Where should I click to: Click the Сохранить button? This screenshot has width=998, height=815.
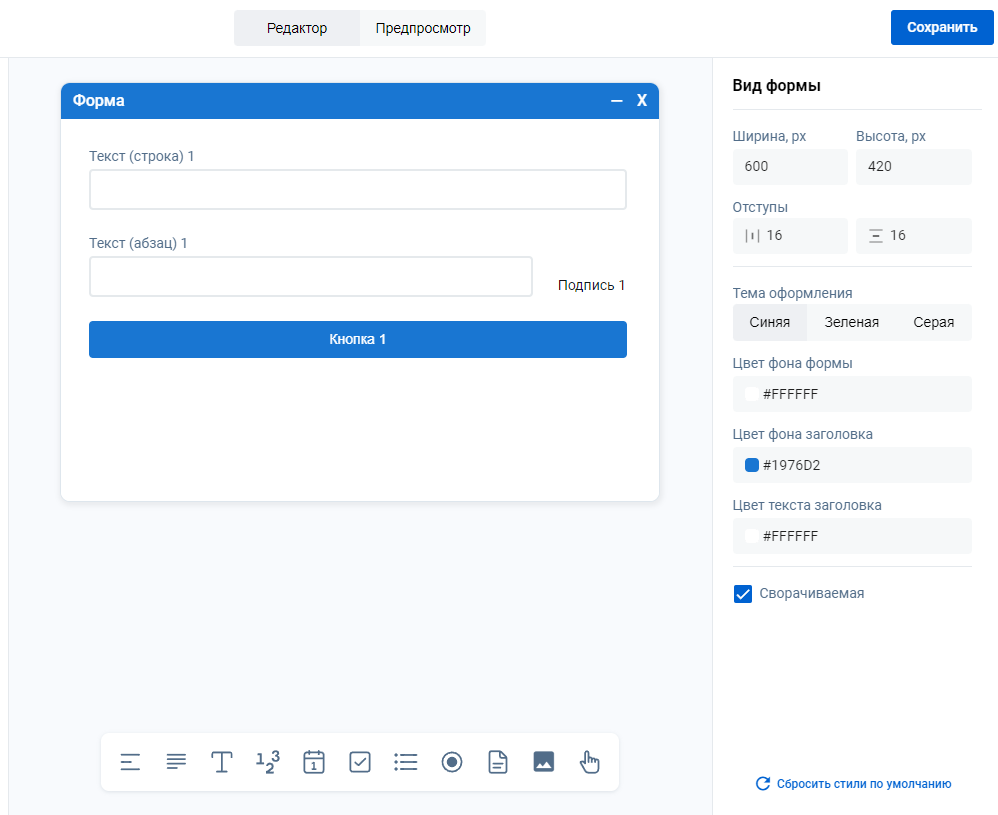tap(941, 27)
